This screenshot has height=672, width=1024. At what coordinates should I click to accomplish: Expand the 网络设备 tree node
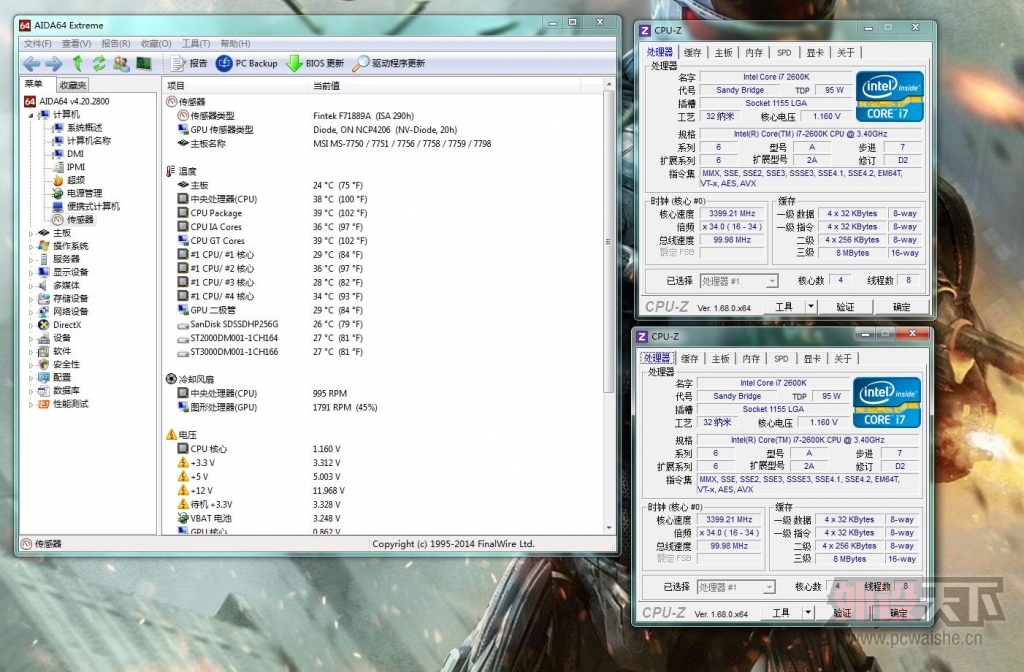tap(31, 312)
